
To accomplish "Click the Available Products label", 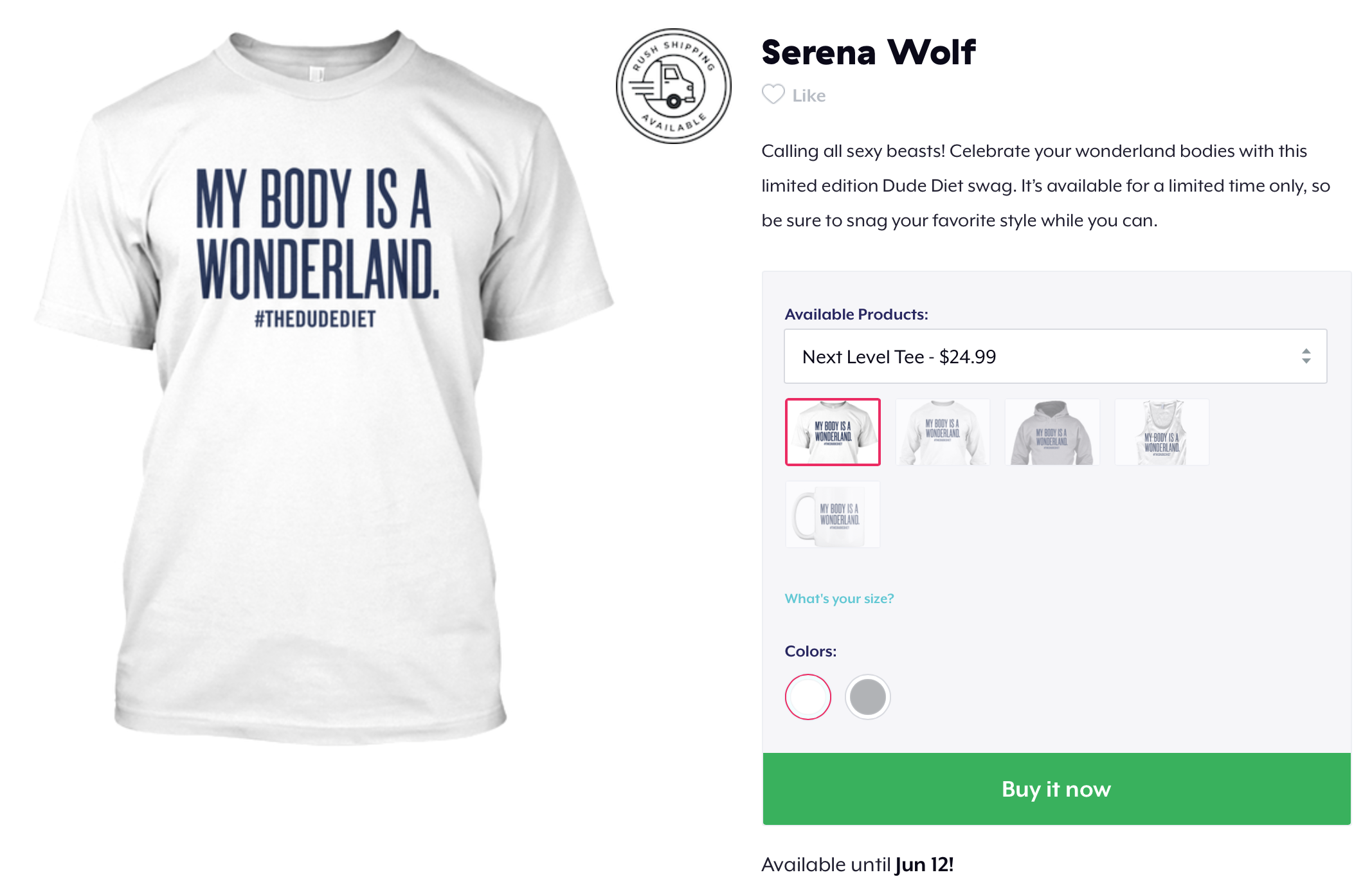I will (856, 314).
